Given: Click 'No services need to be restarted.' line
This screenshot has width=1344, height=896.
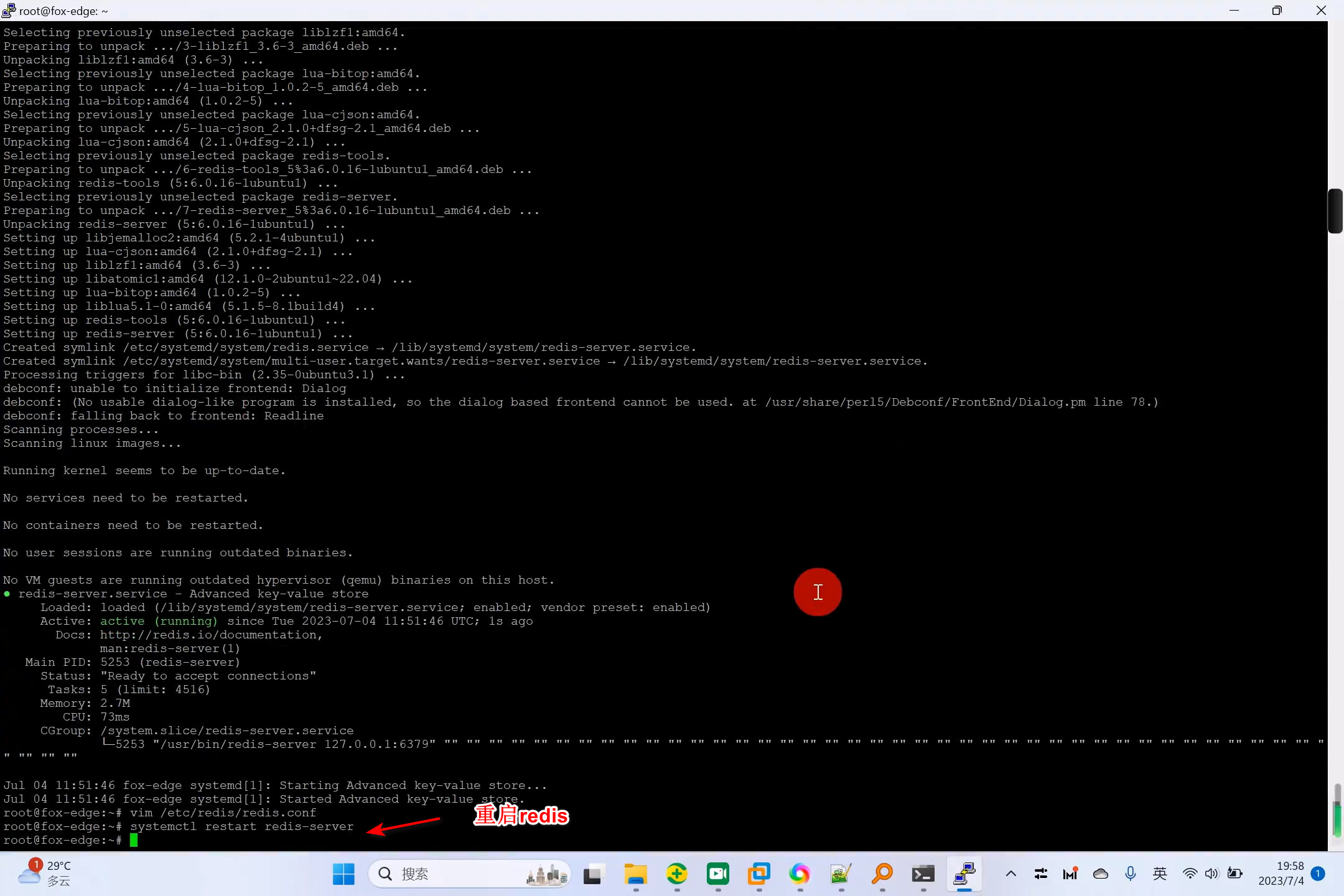Looking at the screenshot, I should pos(126,498).
